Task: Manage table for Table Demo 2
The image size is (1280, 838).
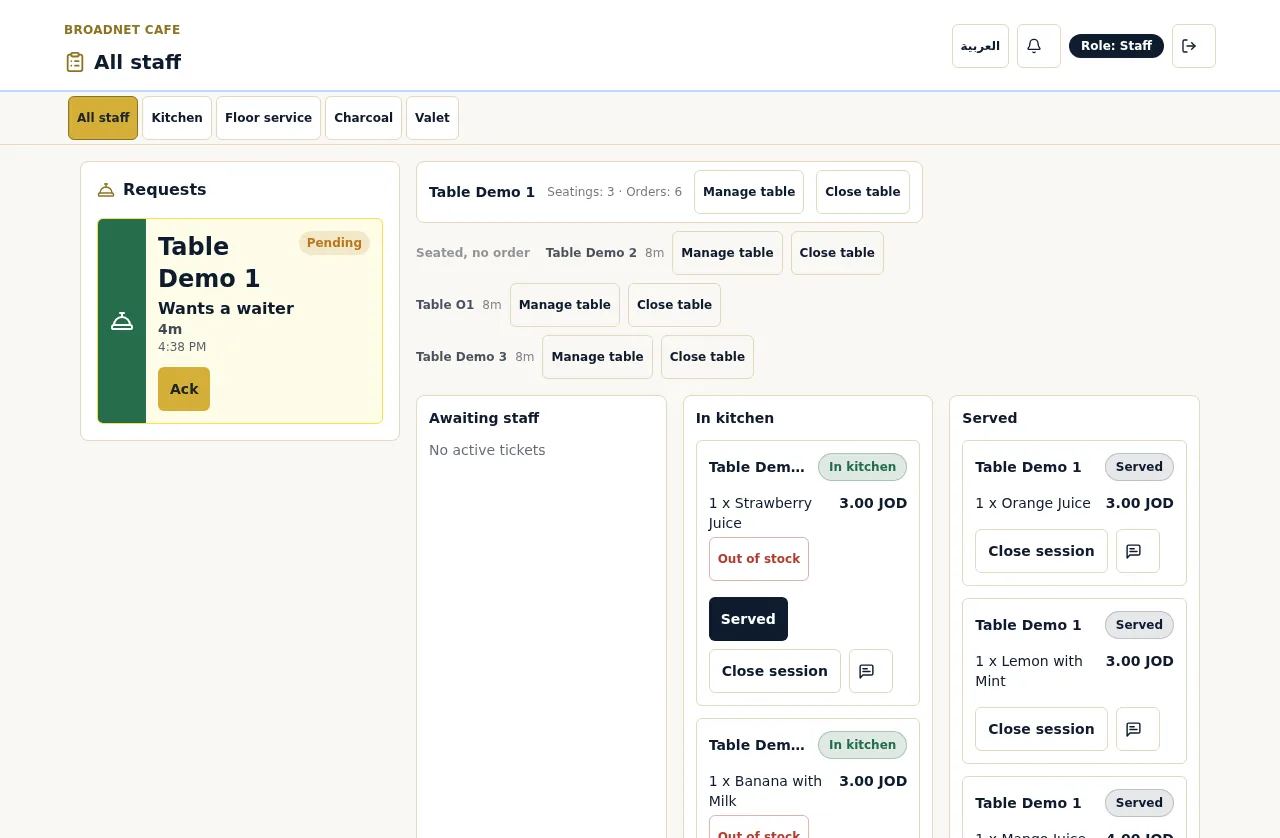Action: (727, 253)
